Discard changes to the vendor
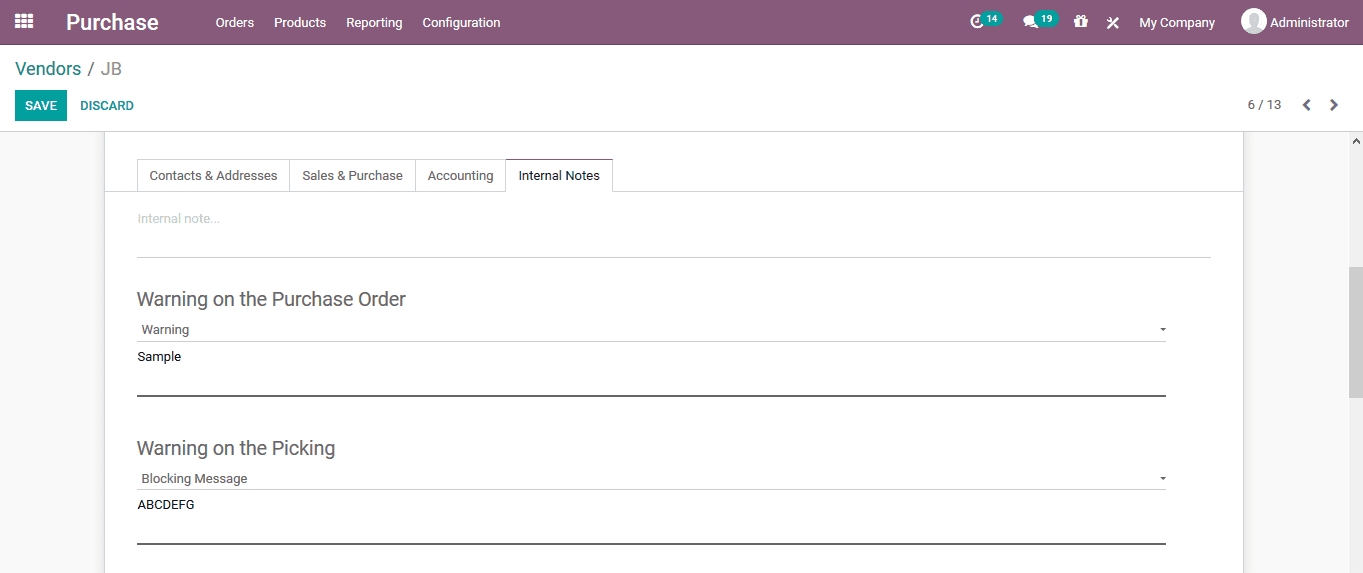 point(107,106)
